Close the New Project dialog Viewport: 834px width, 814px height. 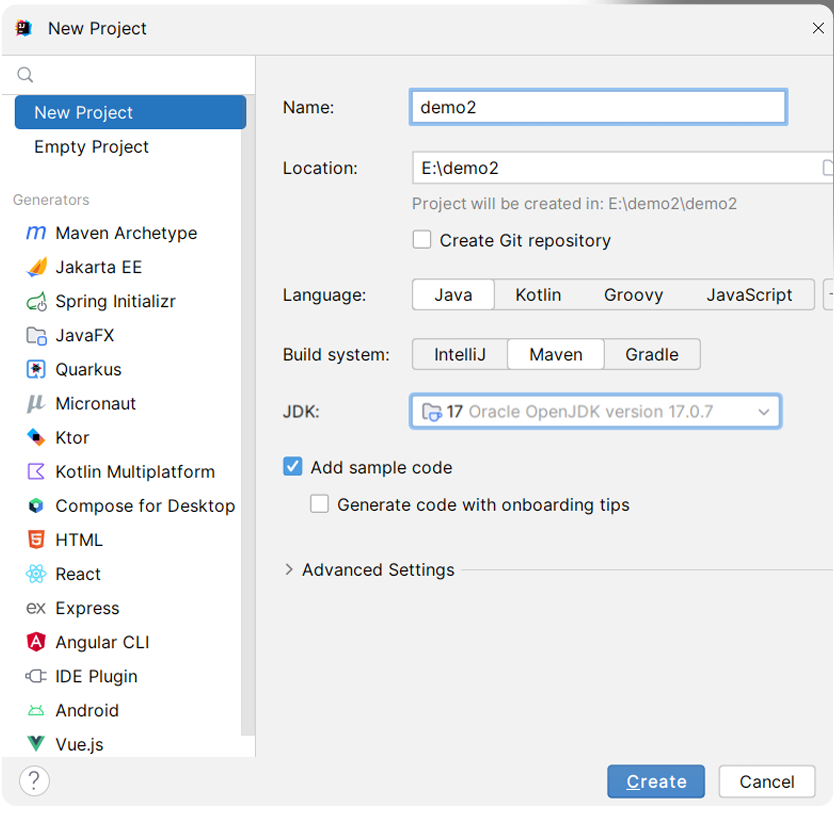[818, 28]
